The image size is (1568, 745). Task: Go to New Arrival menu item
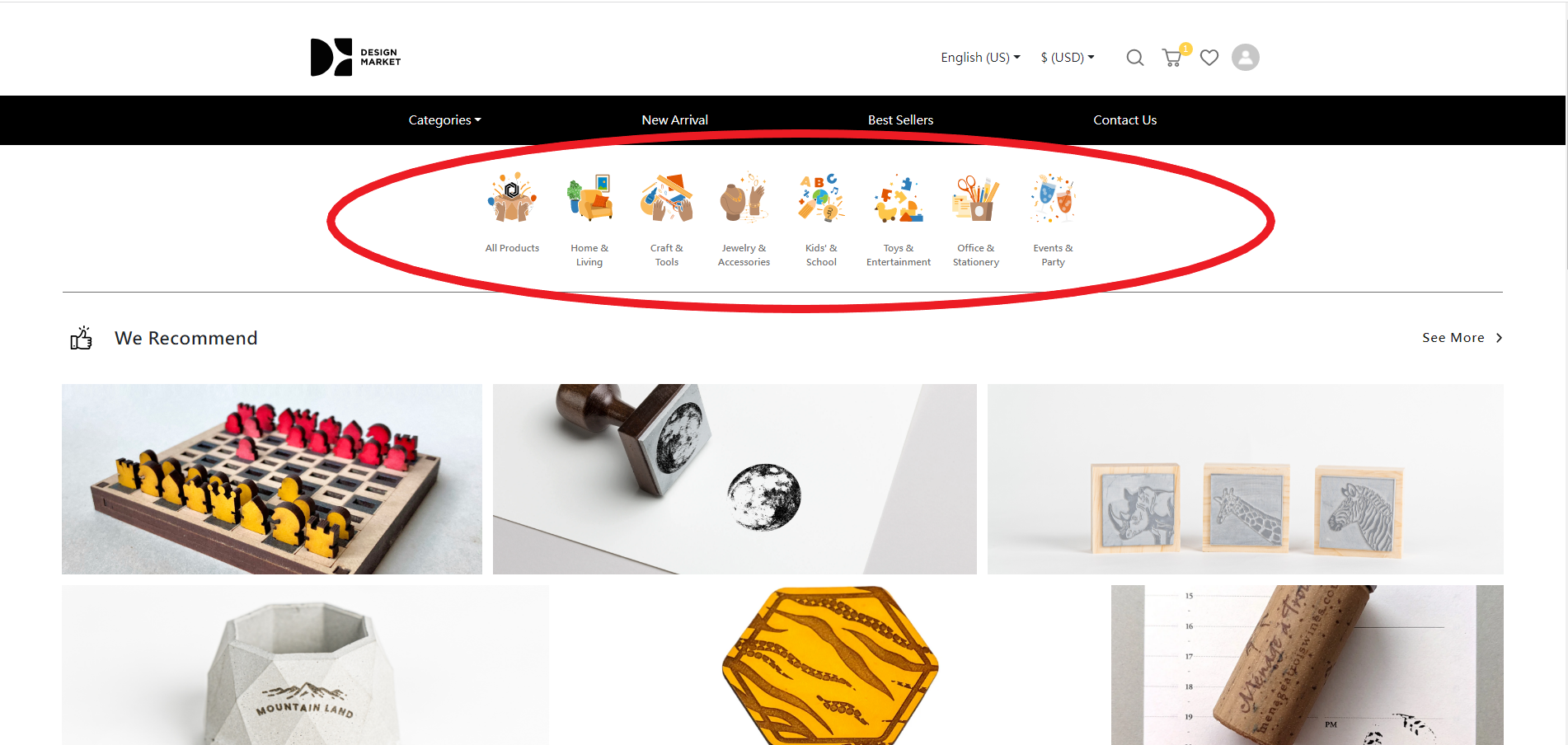coord(674,120)
